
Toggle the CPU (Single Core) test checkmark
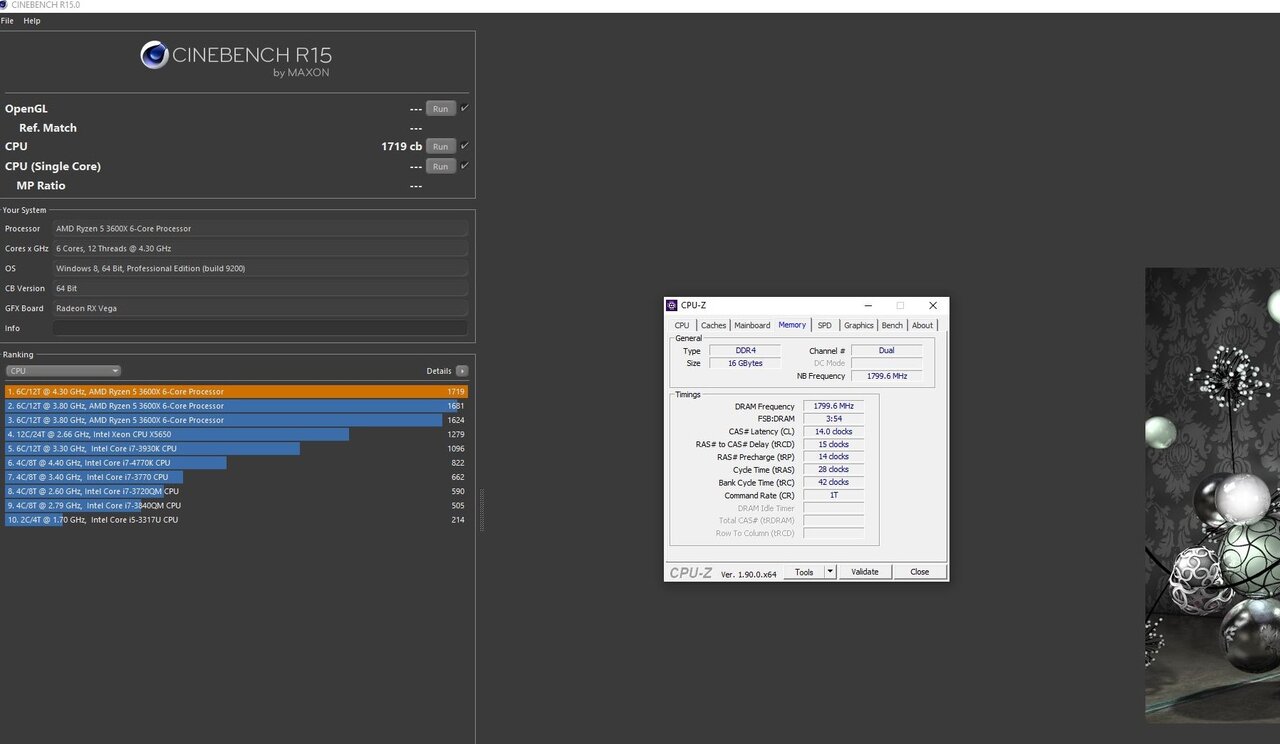tap(464, 166)
